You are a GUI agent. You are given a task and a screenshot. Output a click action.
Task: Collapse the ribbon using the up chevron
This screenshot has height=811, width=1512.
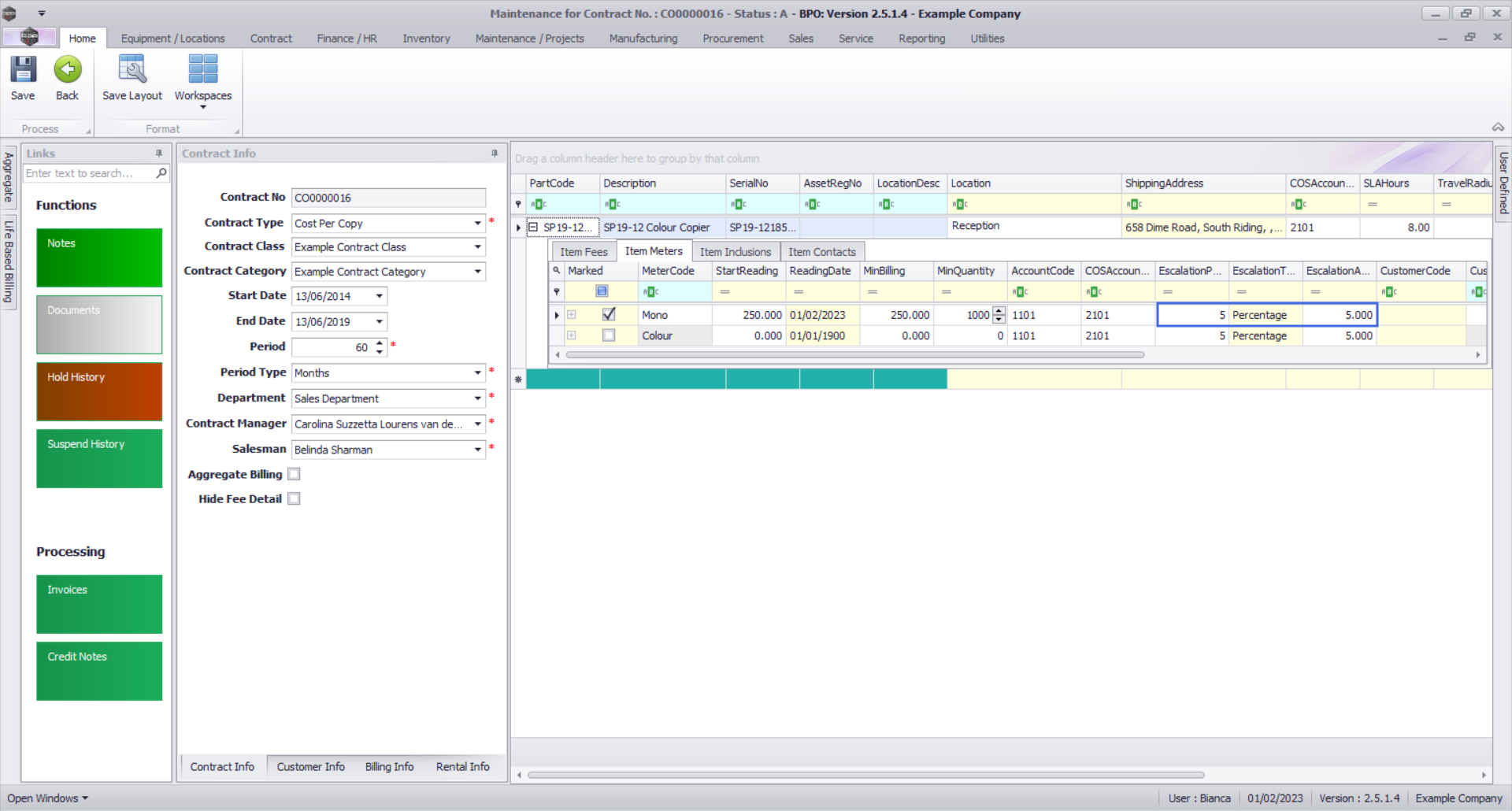(1498, 128)
